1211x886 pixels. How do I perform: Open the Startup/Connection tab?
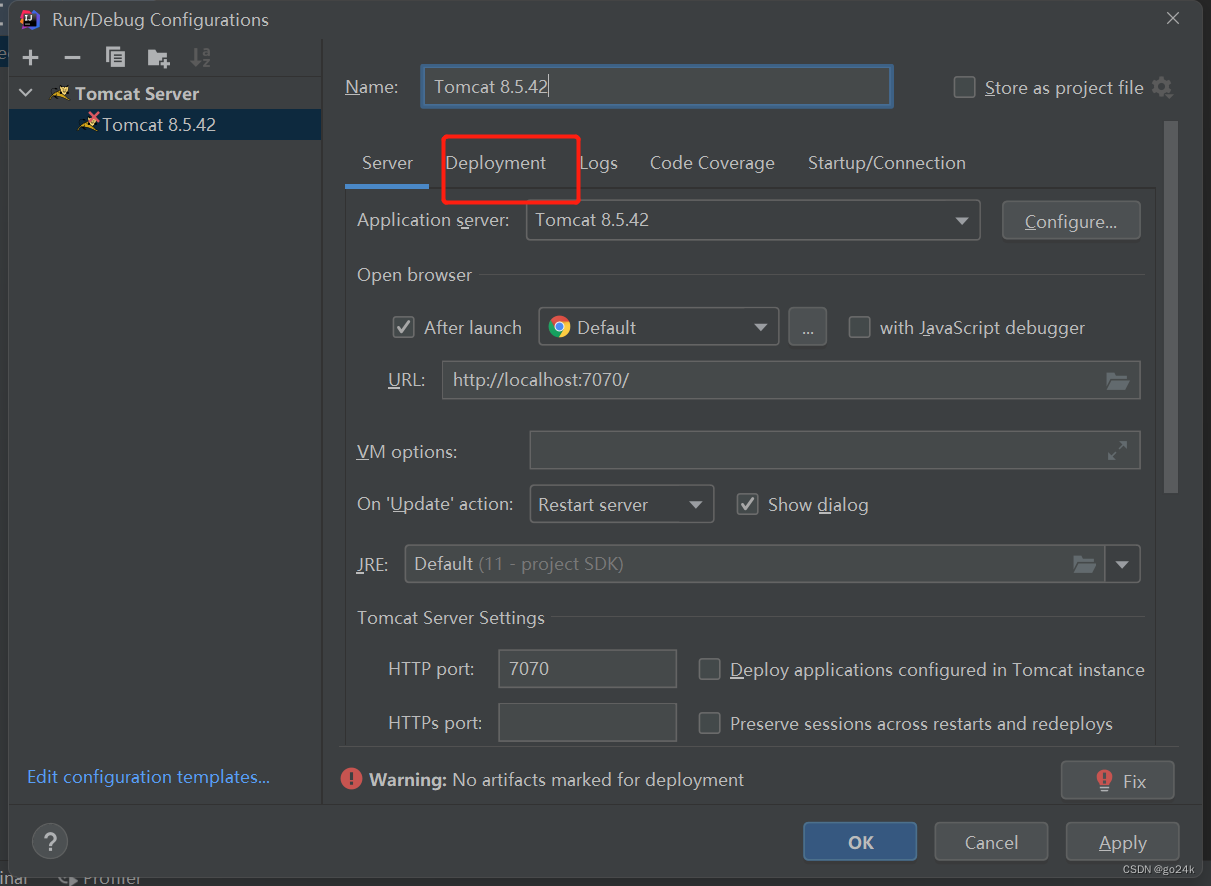click(887, 163)
